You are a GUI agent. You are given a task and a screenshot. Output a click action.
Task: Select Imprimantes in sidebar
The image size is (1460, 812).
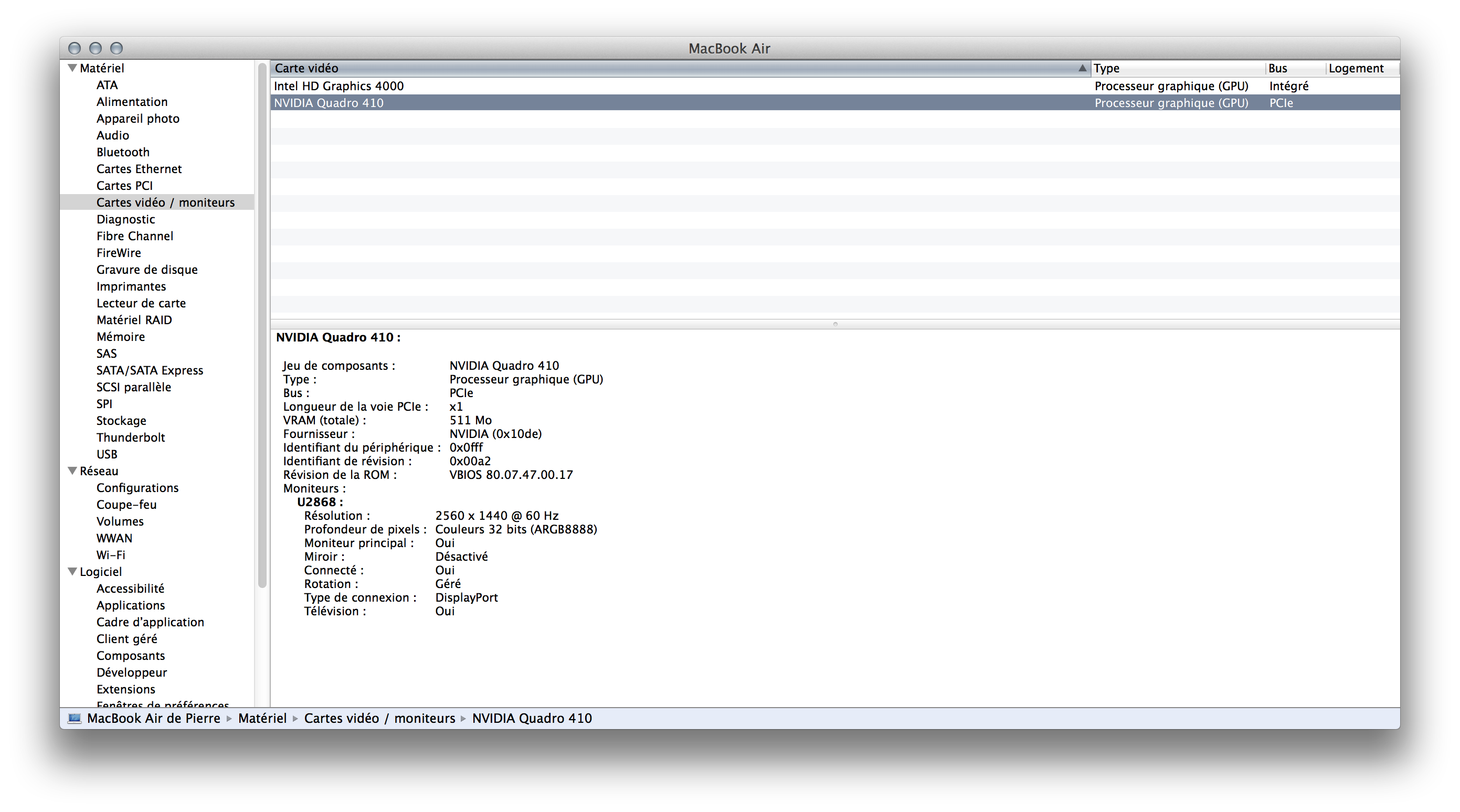click(x=131, y=287)
